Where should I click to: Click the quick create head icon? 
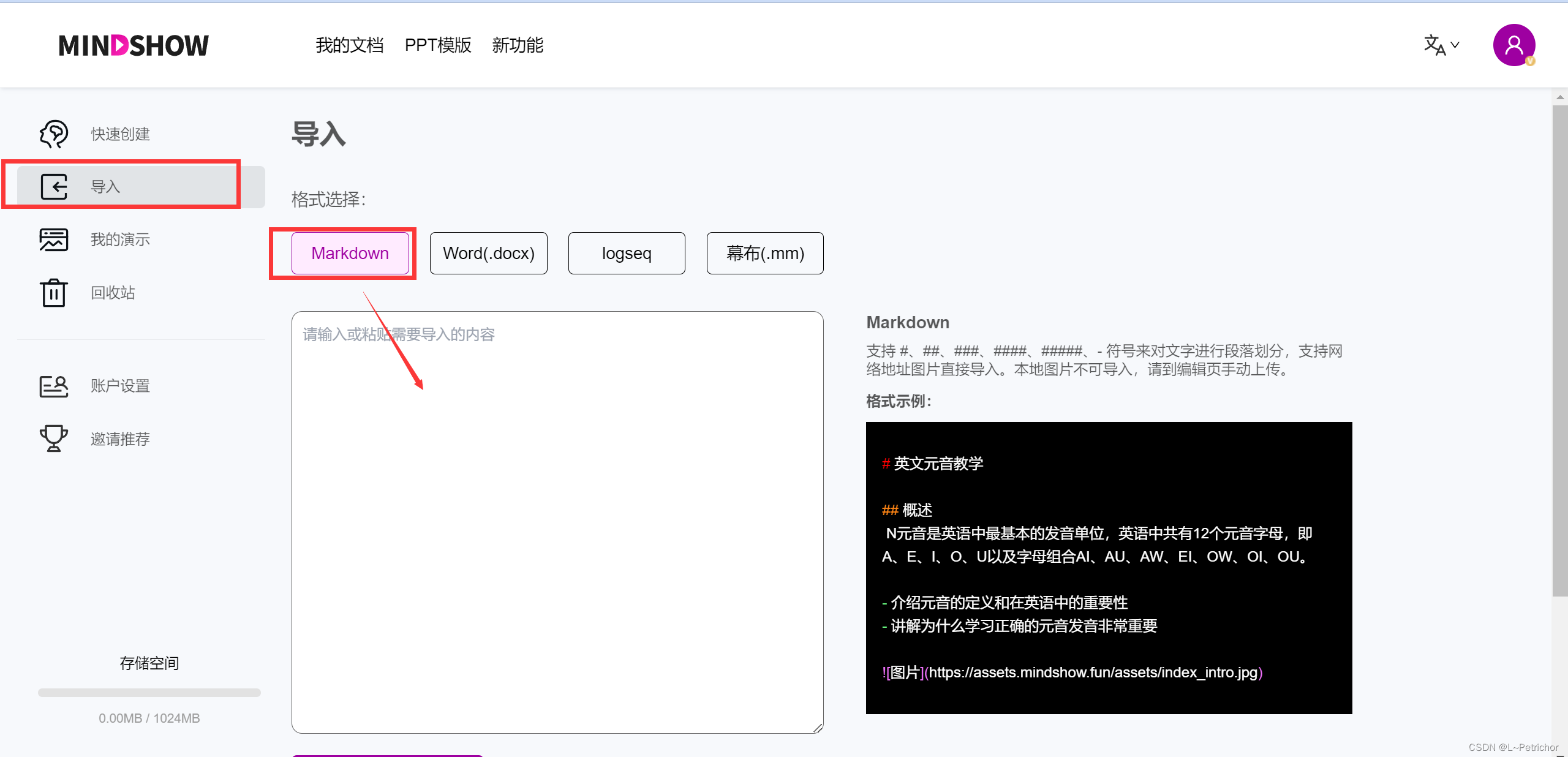pyautogui.click(x=54, y=134)
